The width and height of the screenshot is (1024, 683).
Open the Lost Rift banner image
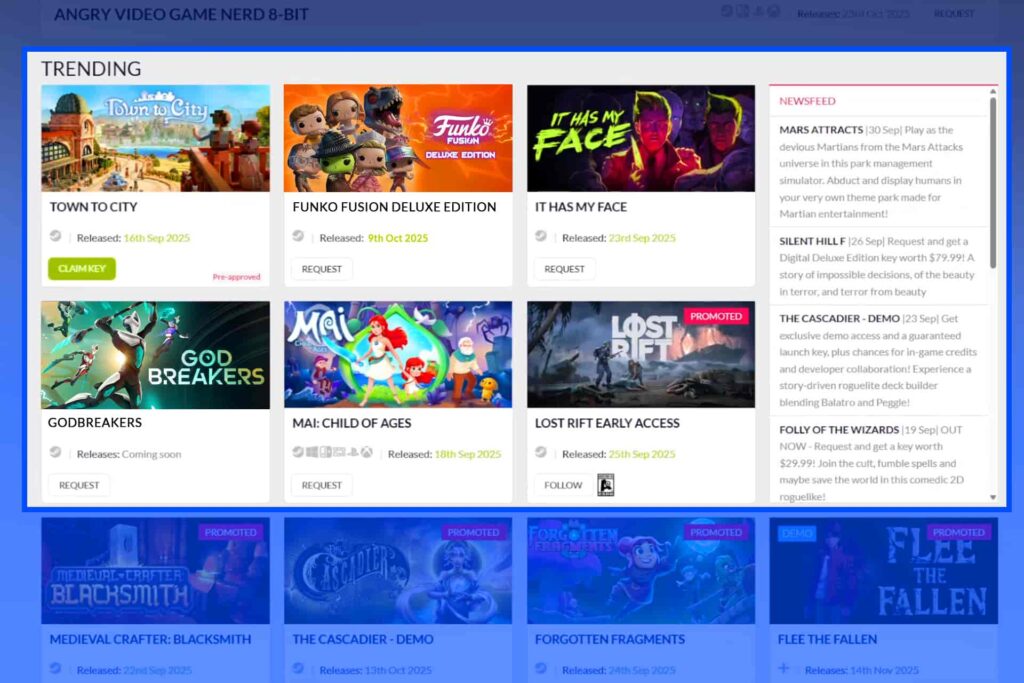(x=641, y=355)
